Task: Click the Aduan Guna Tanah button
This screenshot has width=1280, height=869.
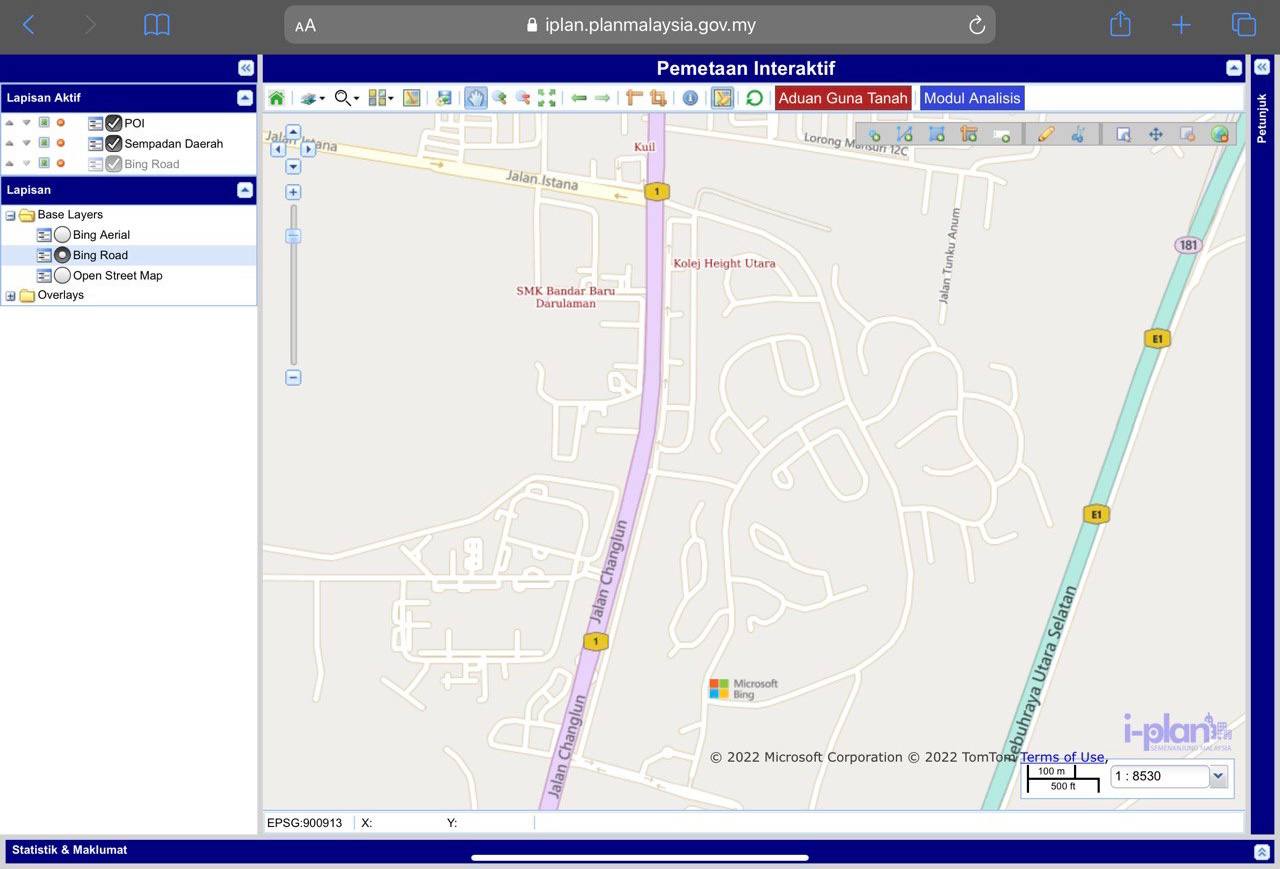Action: tap(843, 98)
